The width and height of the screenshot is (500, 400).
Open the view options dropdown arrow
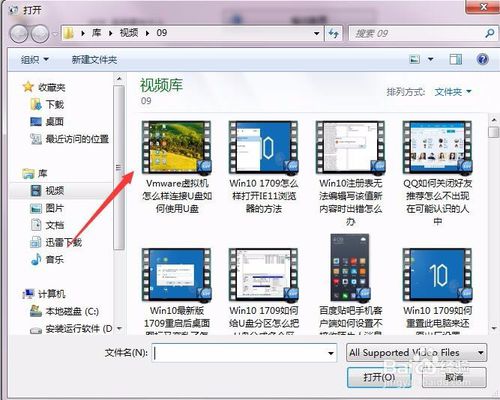tap(430, 60)
